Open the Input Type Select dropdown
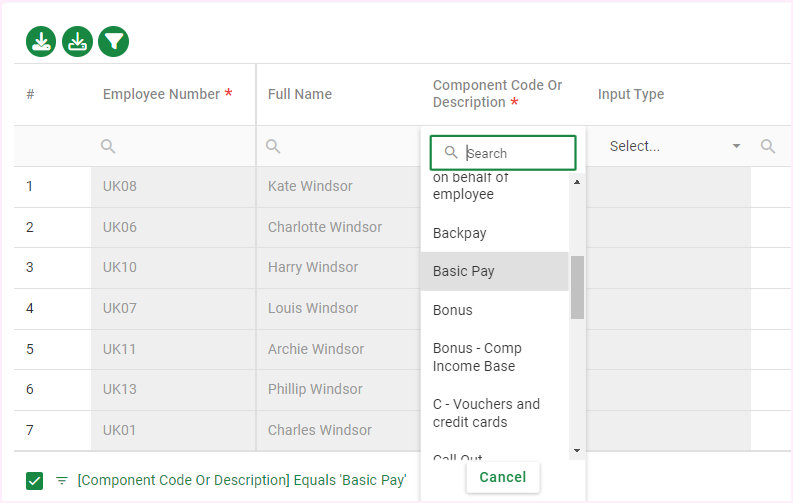The image size is (793, 503). click(674, 146)
